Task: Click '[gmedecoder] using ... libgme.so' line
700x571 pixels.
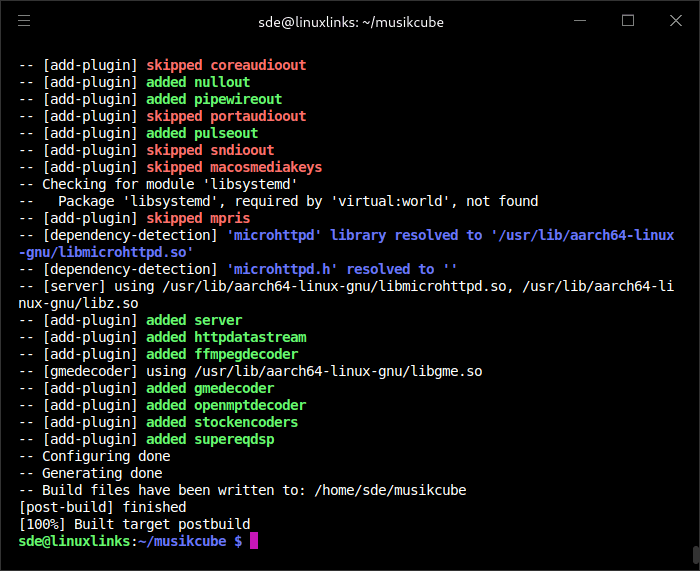Action: coord(250,371)
